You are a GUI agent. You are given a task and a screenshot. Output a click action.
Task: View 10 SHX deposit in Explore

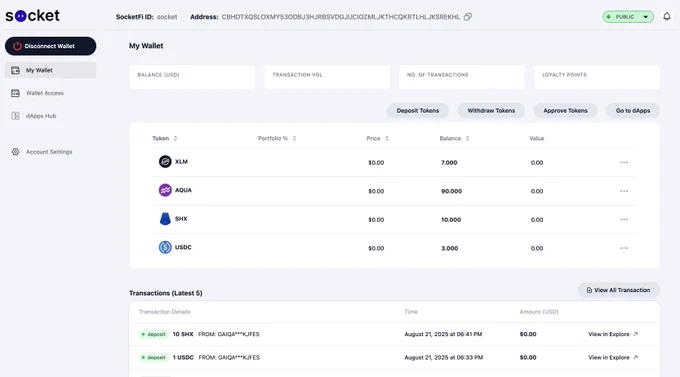[x=613, y=334]
